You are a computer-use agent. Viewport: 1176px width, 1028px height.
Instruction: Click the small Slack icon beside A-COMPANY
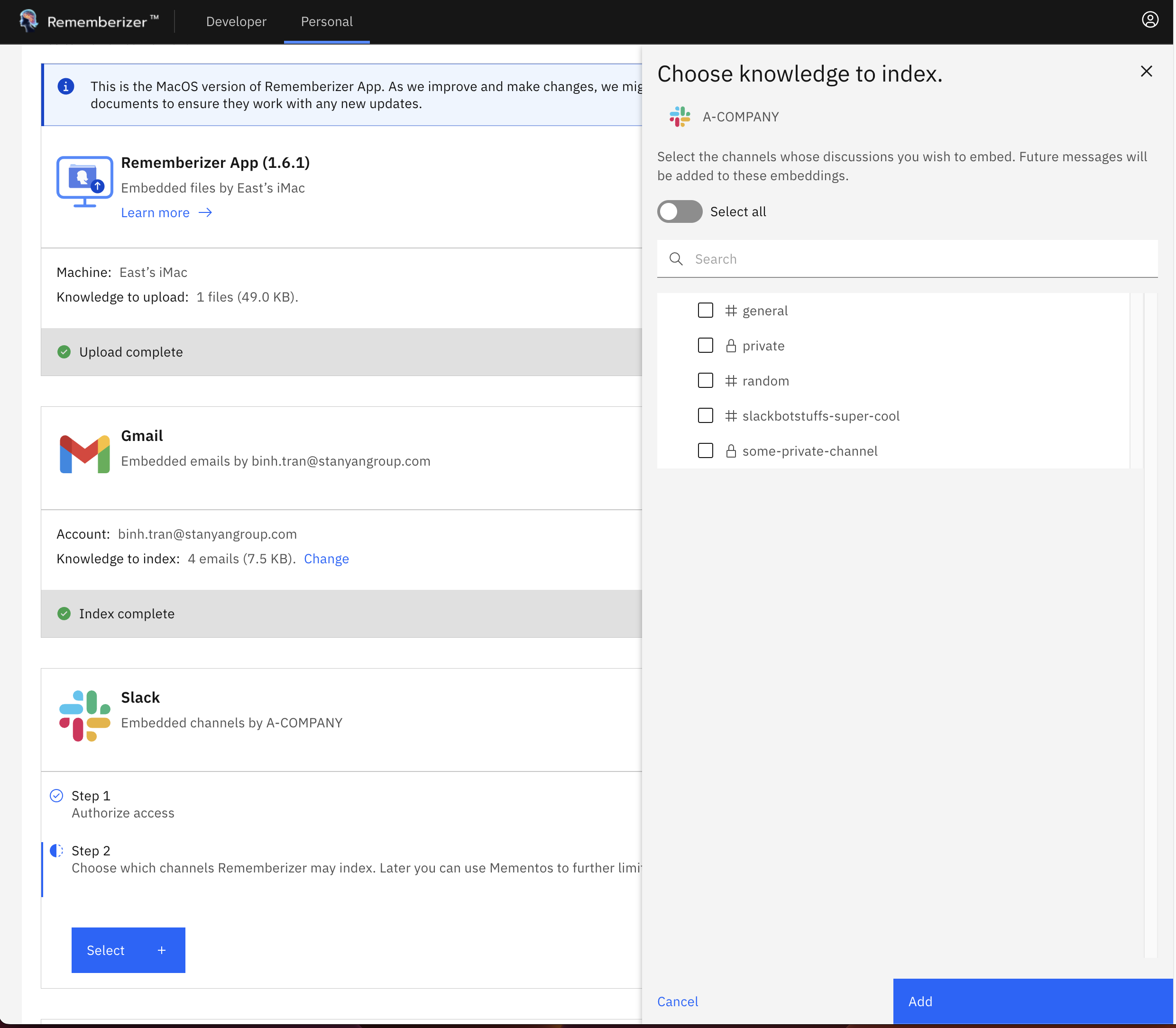pos(680,117)
